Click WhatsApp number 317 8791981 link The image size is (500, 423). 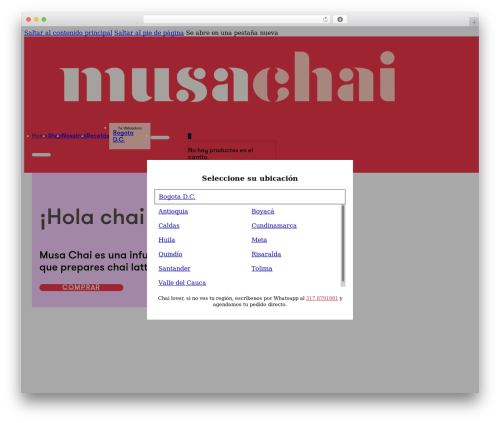pyautogui.click(x=322, y=298)
